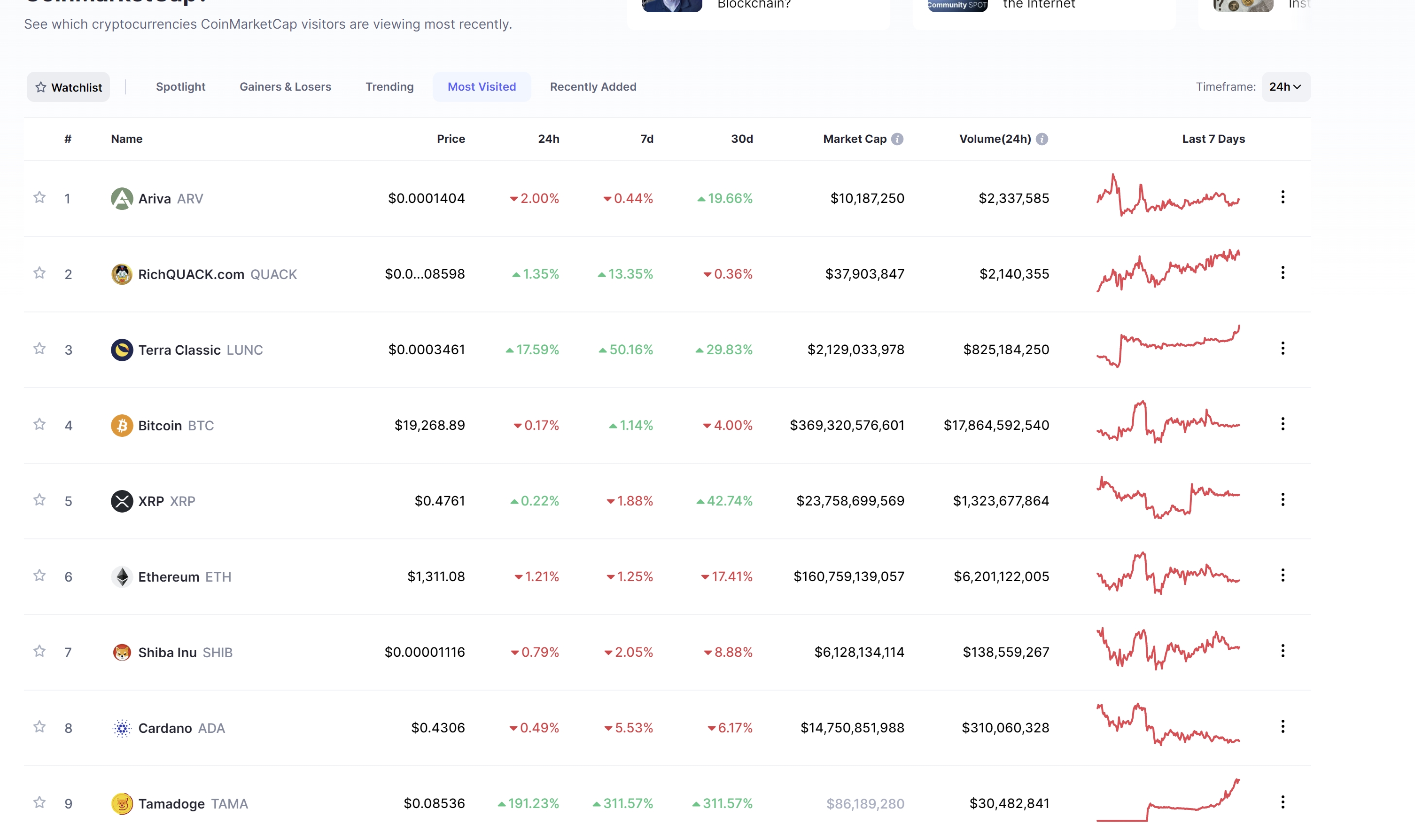Switch to the Spotlight tab
Screen dimensions: 1415x840
pos(180,86)
